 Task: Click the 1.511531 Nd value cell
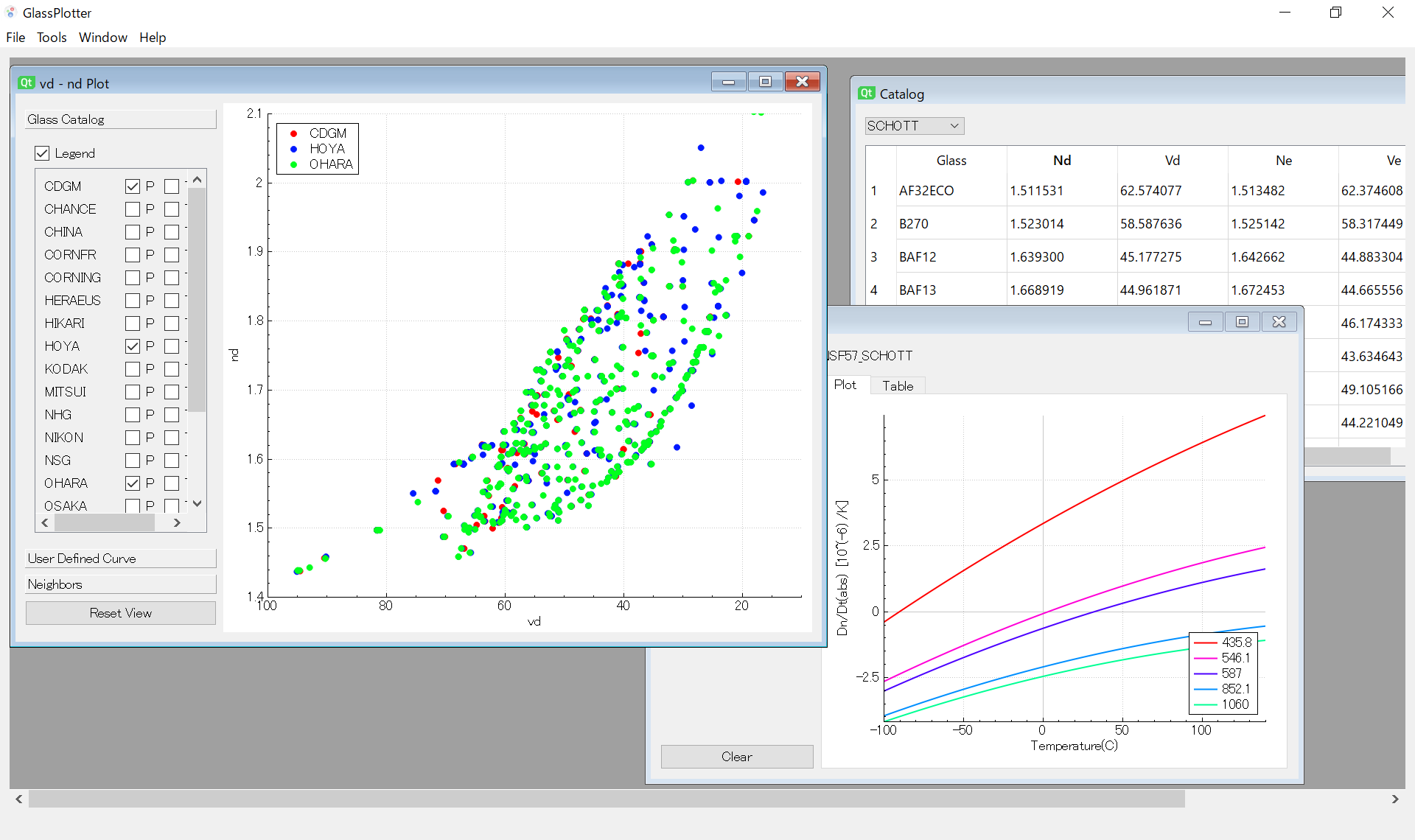pyautogui.click(x=1062, y=191)
